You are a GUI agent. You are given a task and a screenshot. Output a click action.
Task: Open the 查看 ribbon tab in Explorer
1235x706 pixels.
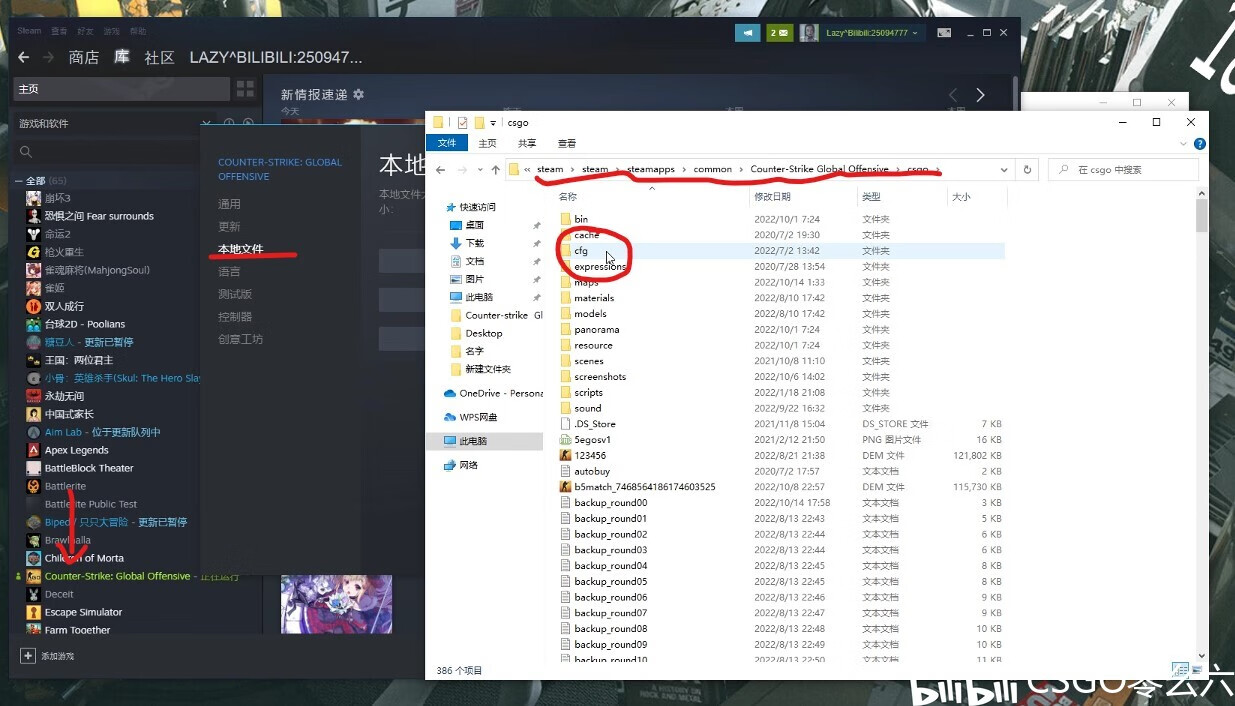[567, 143]
